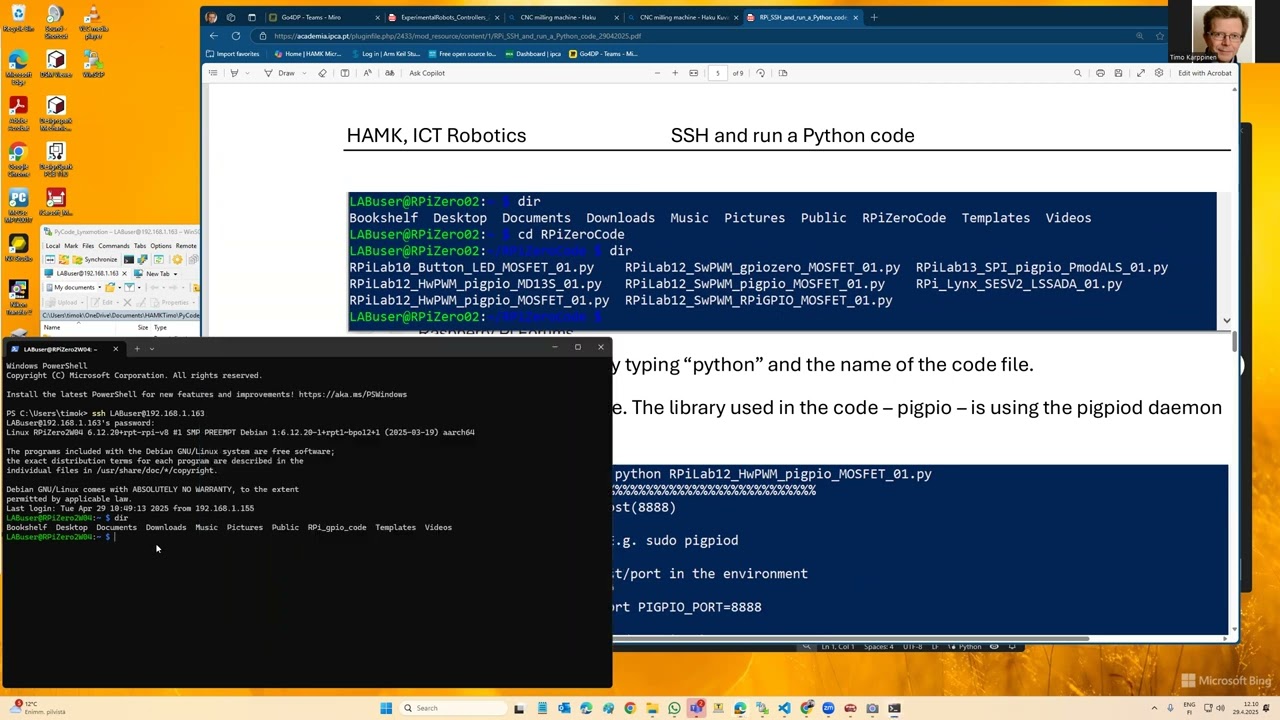Open the Go4DP Teams bookmark in favorites bar

click(603, 54)
